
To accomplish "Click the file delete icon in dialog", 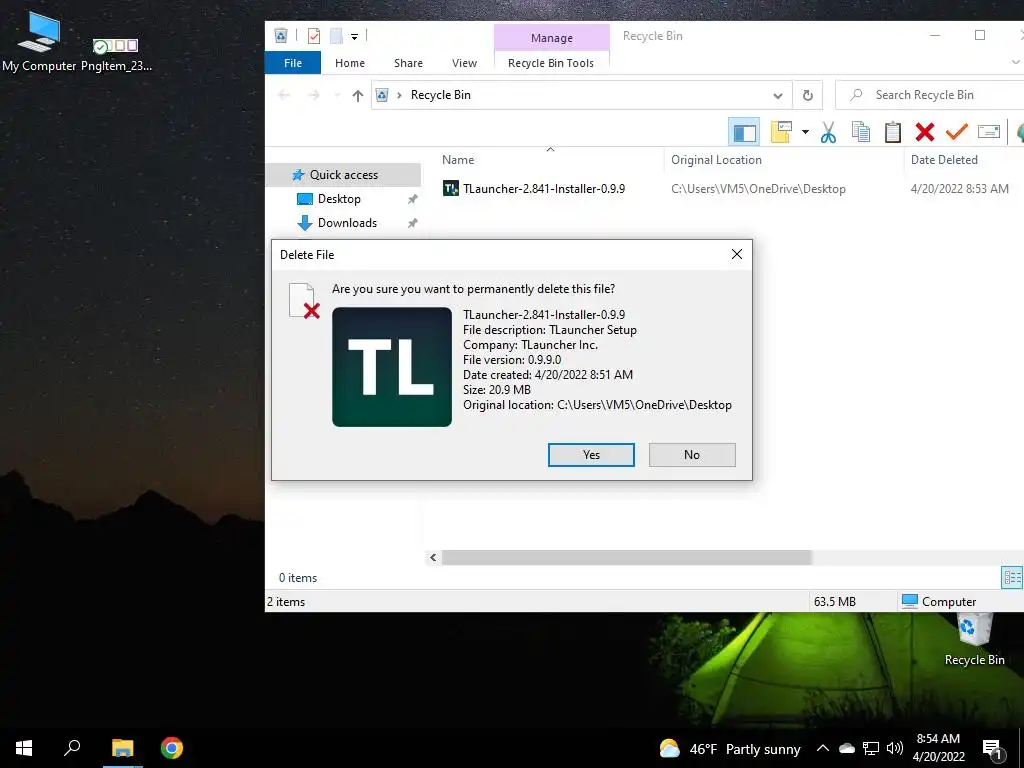I will tap(304, 301).
